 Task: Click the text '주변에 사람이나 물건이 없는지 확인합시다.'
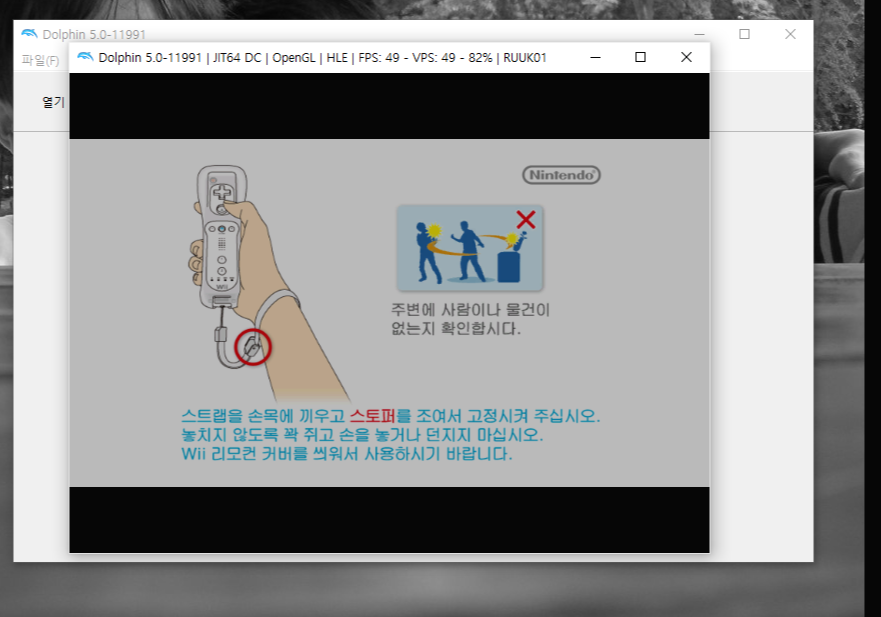(x=470, y=319)
